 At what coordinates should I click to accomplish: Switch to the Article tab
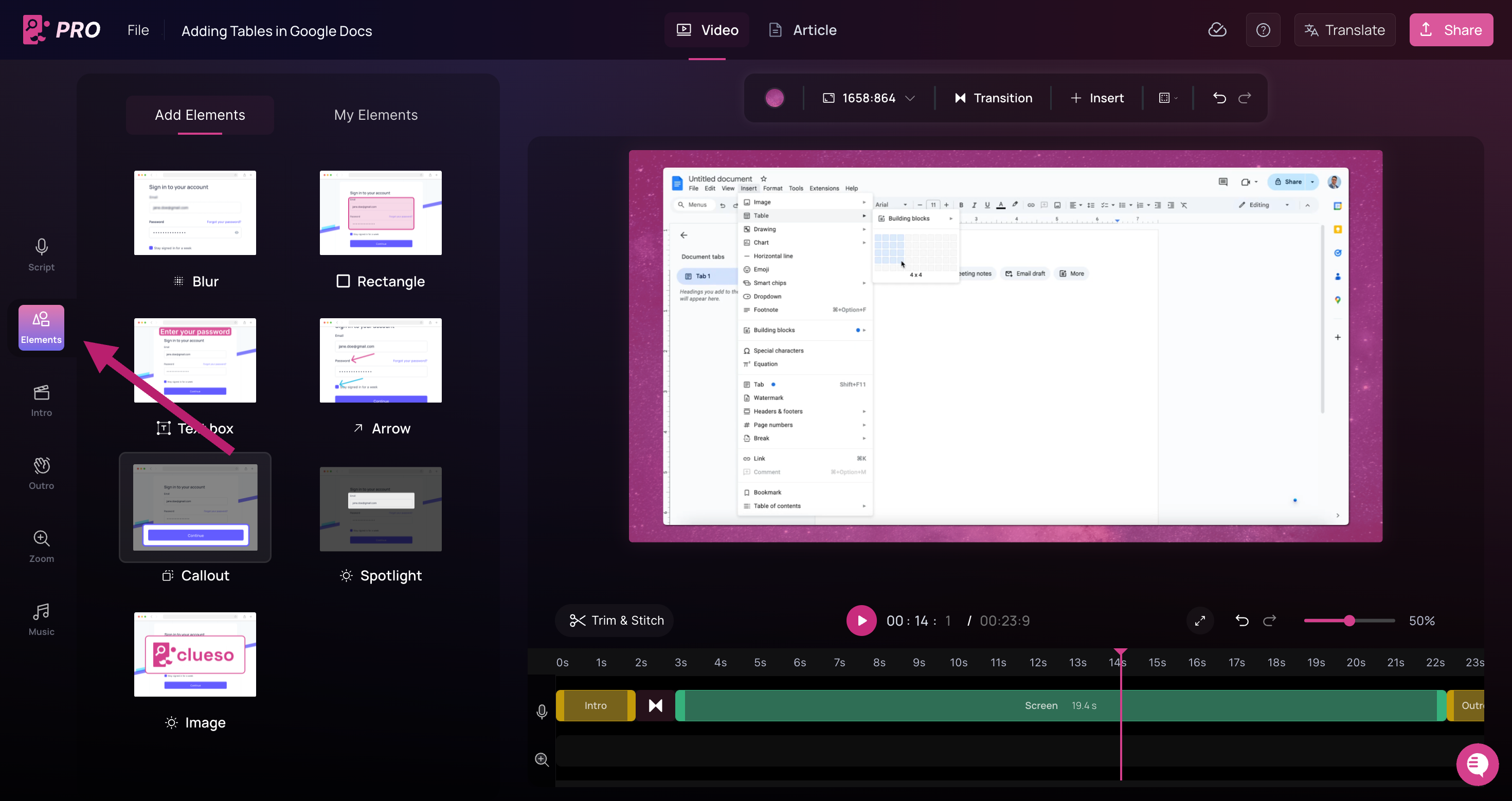click(x=802, y=30)
